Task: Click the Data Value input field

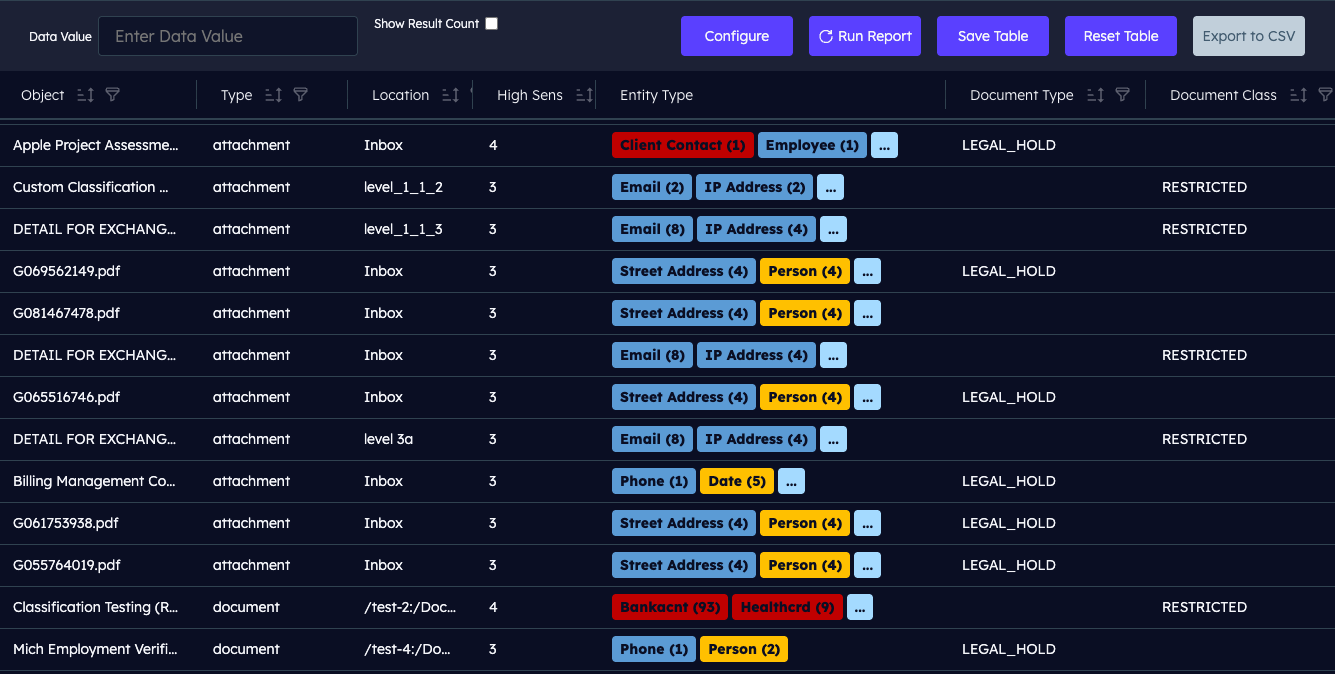Action: click(x=228, y=36)
